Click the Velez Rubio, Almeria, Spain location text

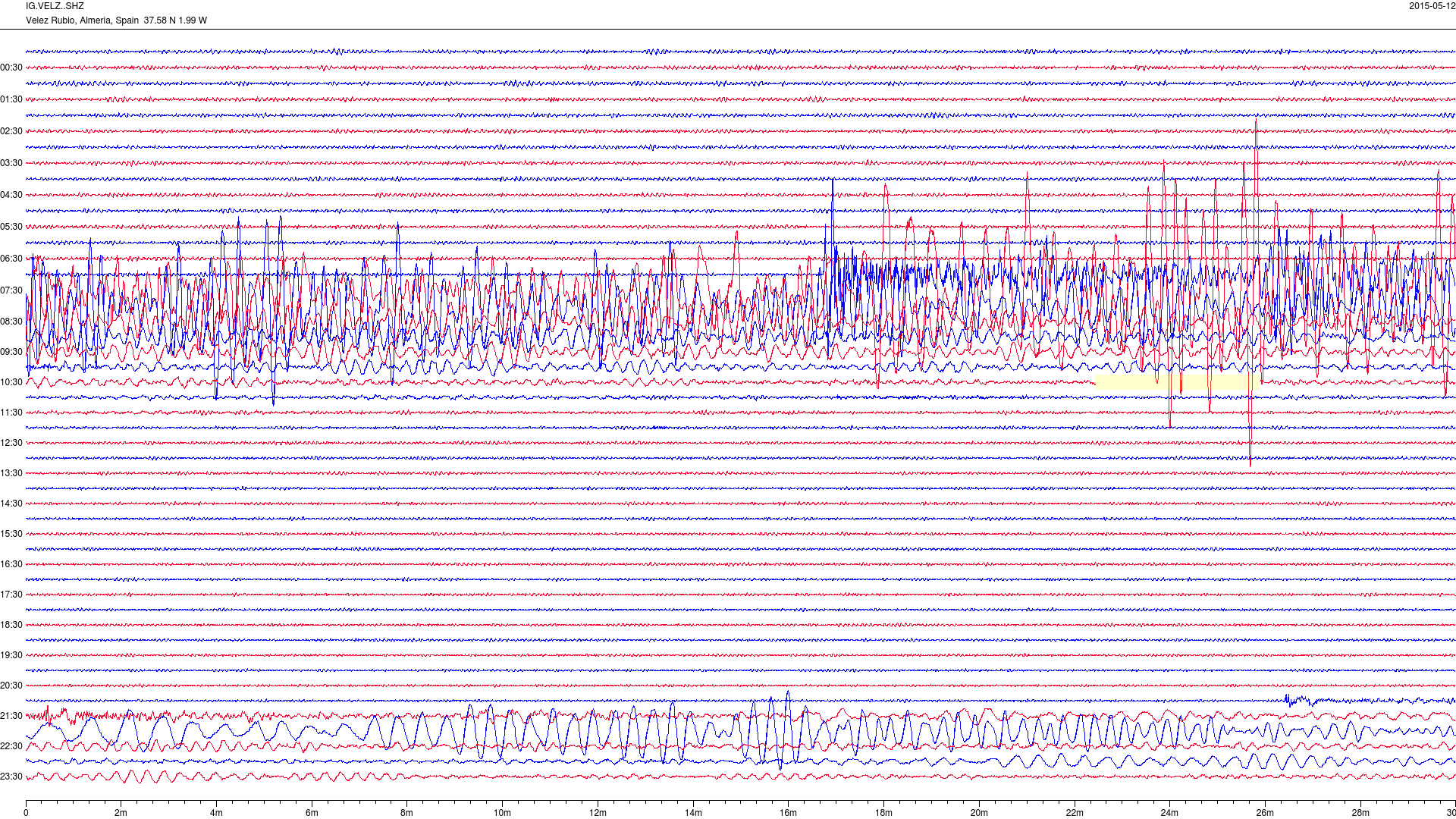point(82,20)
